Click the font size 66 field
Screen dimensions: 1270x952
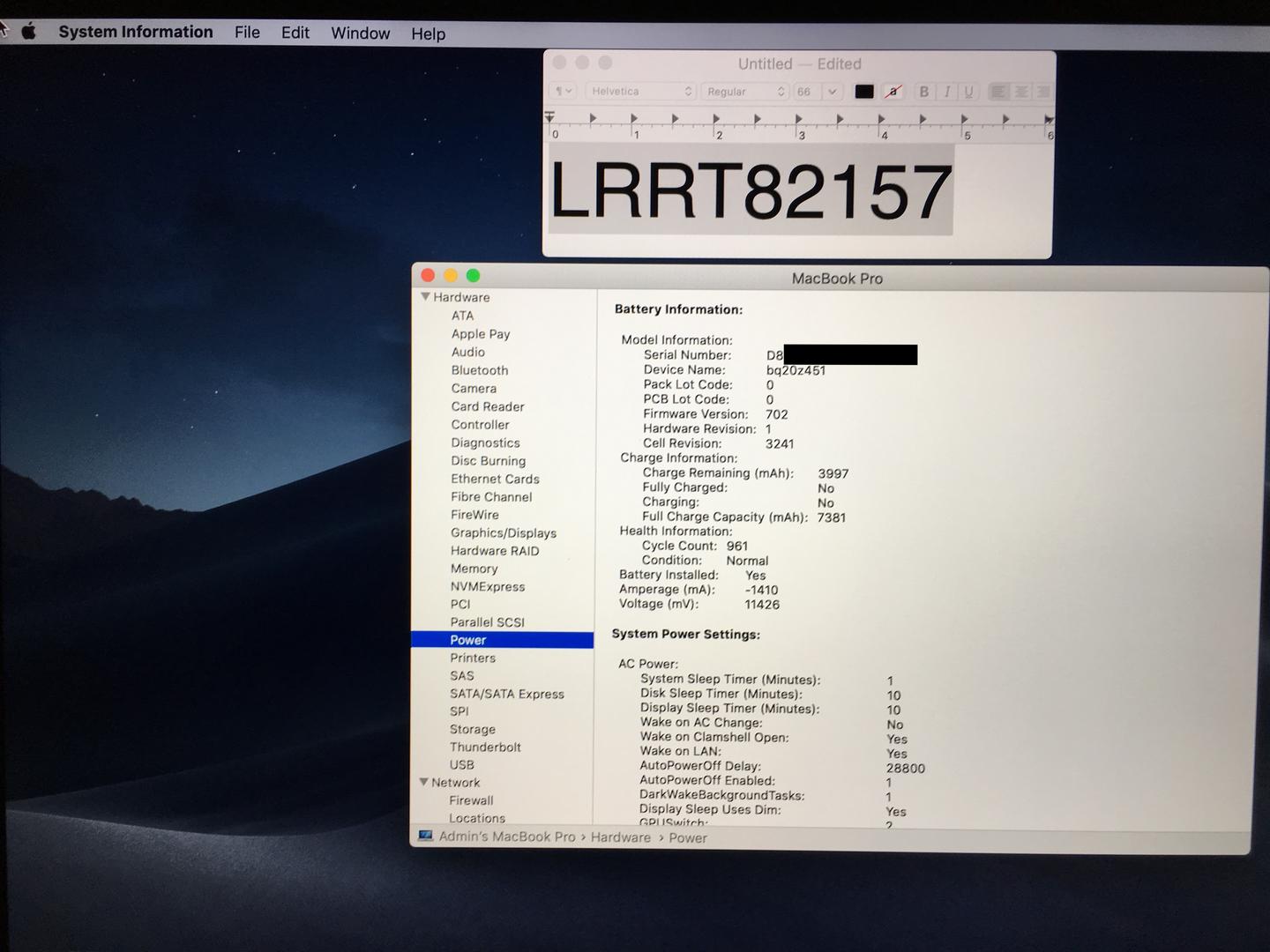point(806,92)
